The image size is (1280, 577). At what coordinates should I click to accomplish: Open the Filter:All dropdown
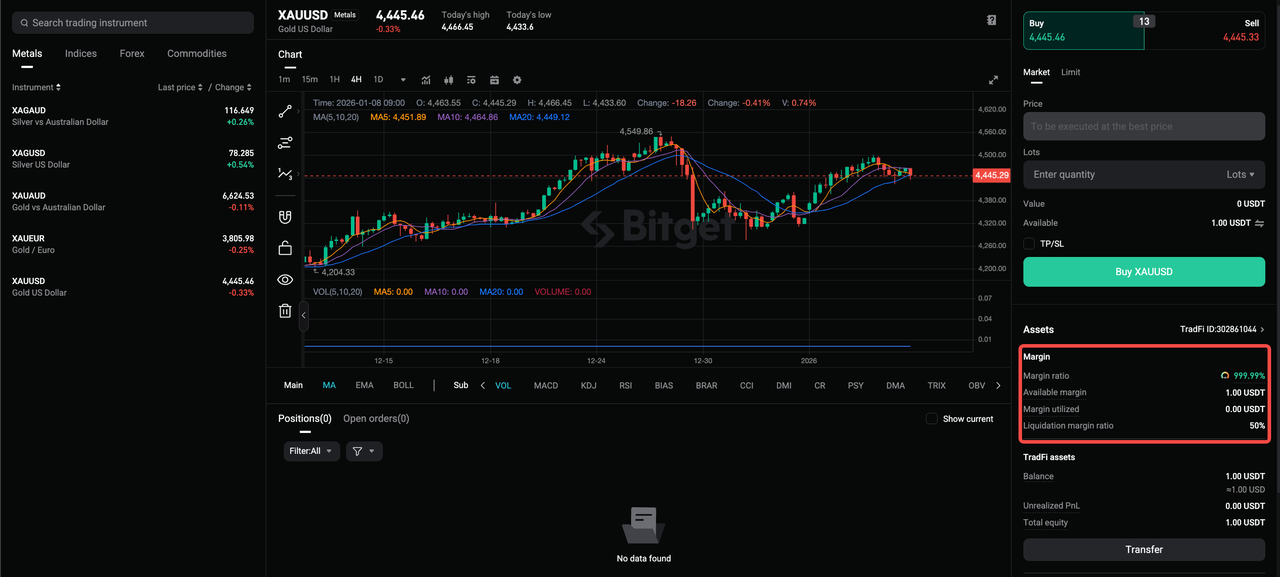(x=311, y=451)
